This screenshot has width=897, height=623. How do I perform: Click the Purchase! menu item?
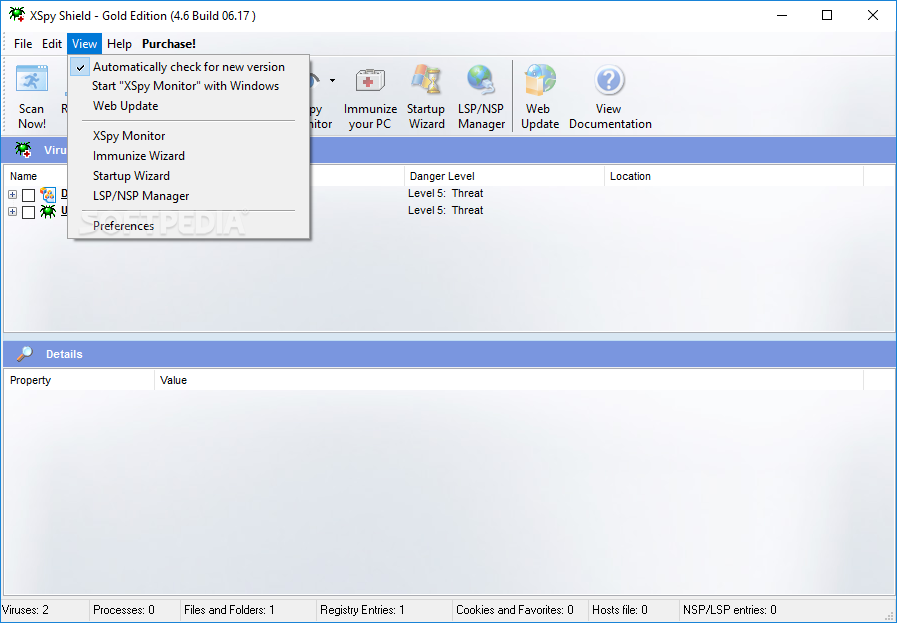[x=169, y=43]
